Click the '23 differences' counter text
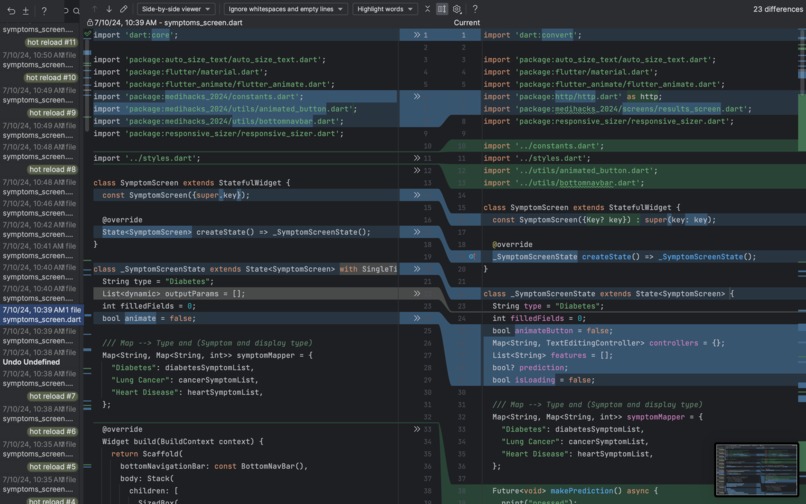Viewport: 806px width, 504px height. click(777, 9)
